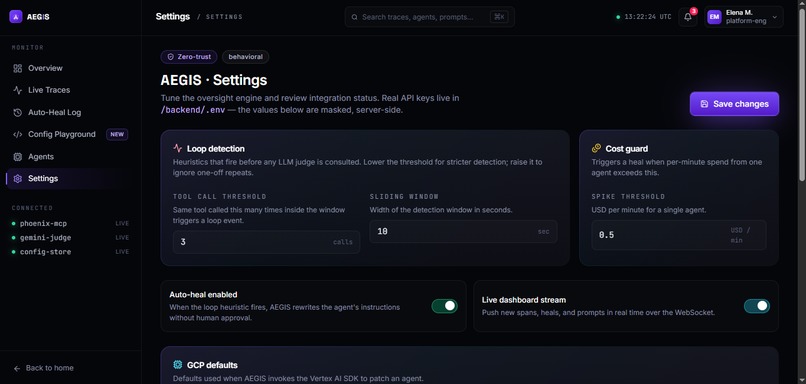Click the Agents sidebar icon
This screenshot has height=384, width=806.
point(17,157)
